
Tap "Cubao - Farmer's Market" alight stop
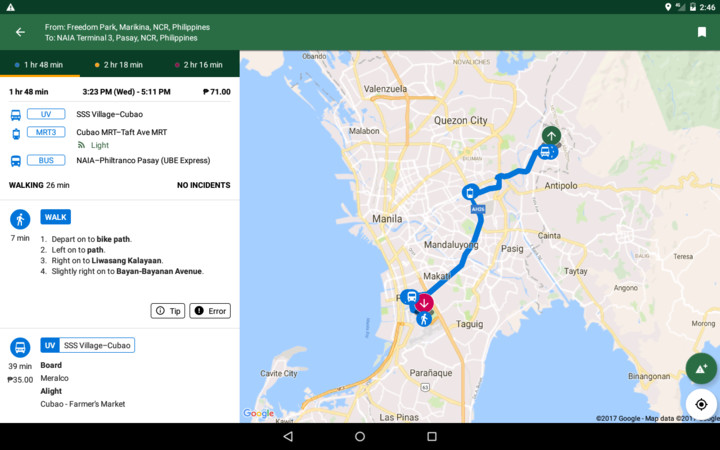click(x=83, y=404)
